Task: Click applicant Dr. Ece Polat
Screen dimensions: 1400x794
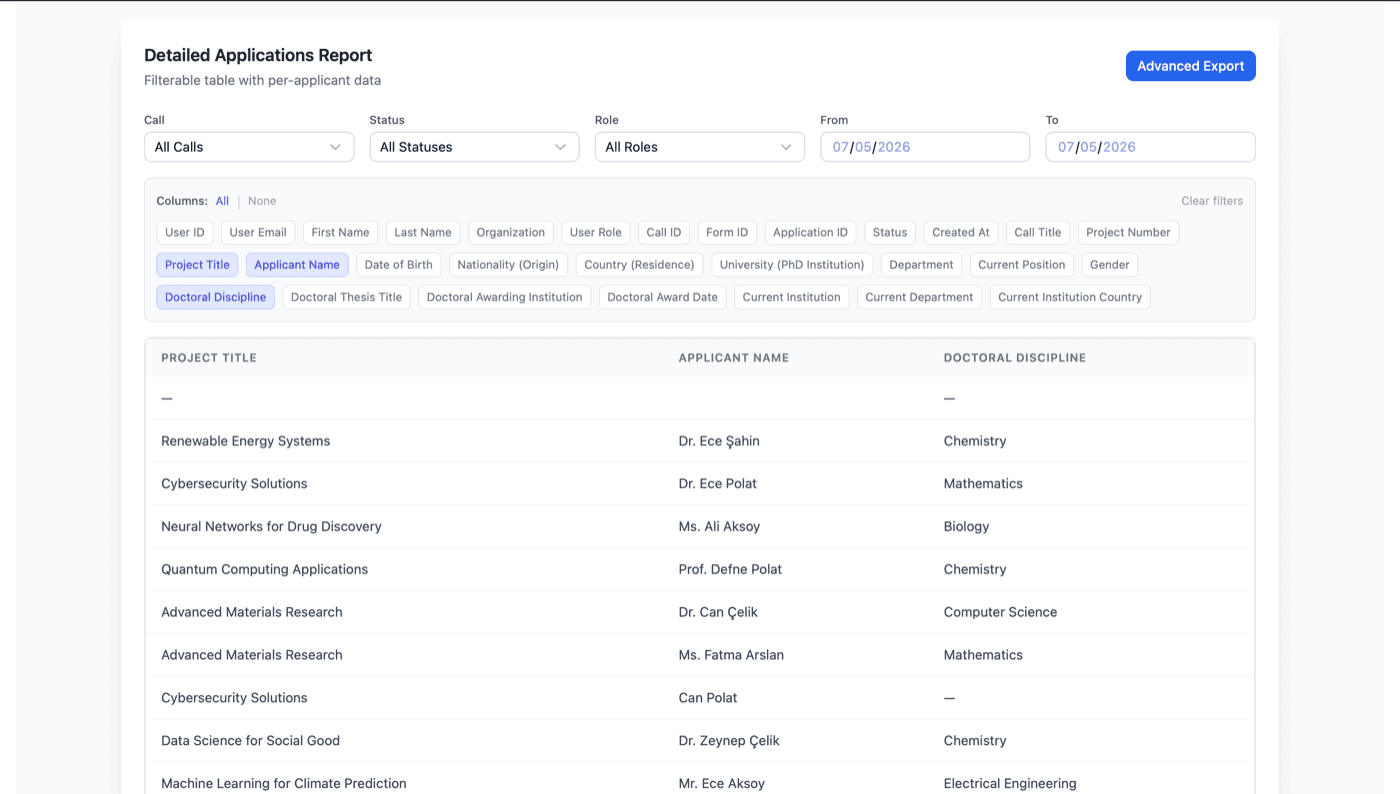Action: tap(718, 484)
